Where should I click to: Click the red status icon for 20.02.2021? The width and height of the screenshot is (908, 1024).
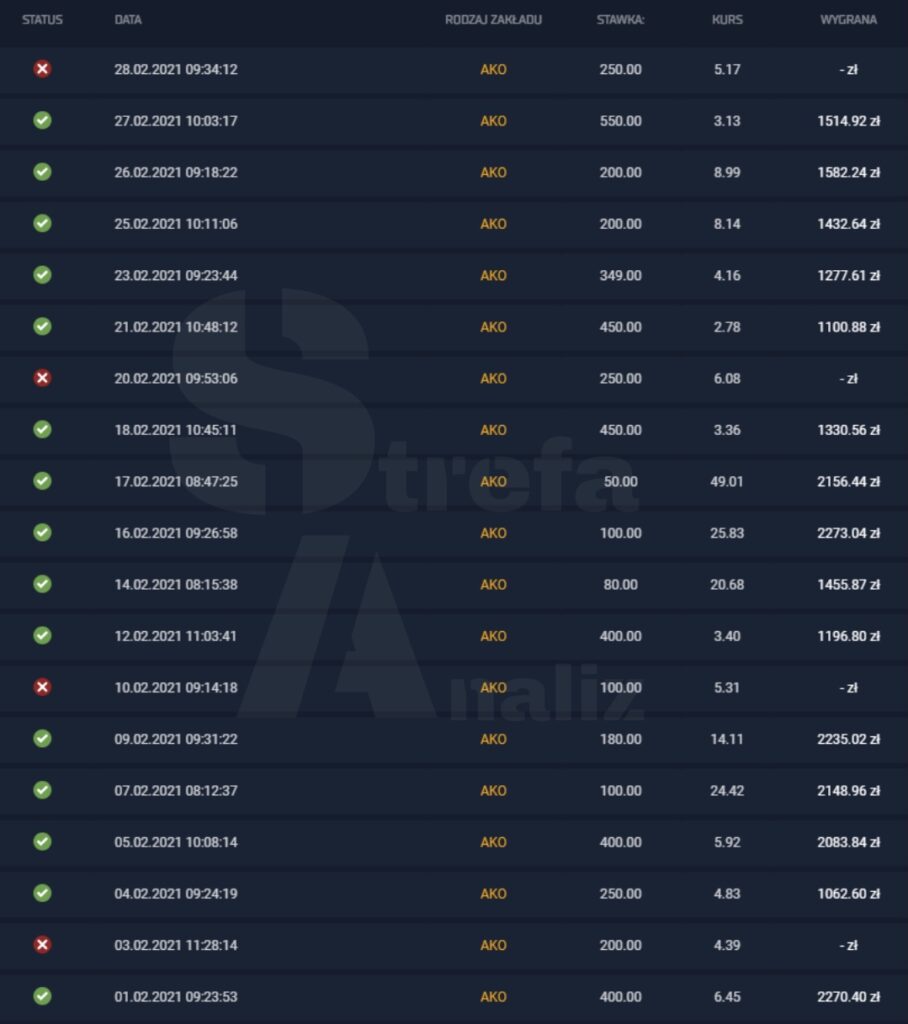42,378
